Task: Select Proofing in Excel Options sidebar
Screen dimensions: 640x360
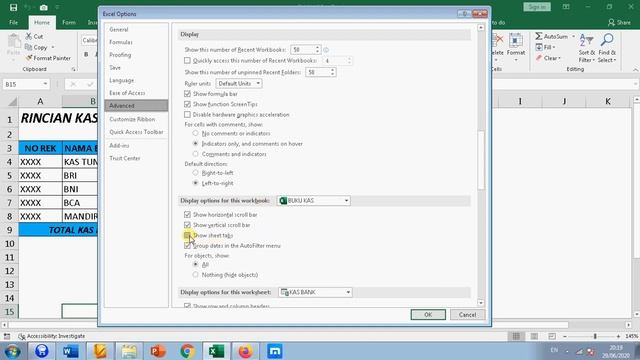Action: click(x=120, y=55)
